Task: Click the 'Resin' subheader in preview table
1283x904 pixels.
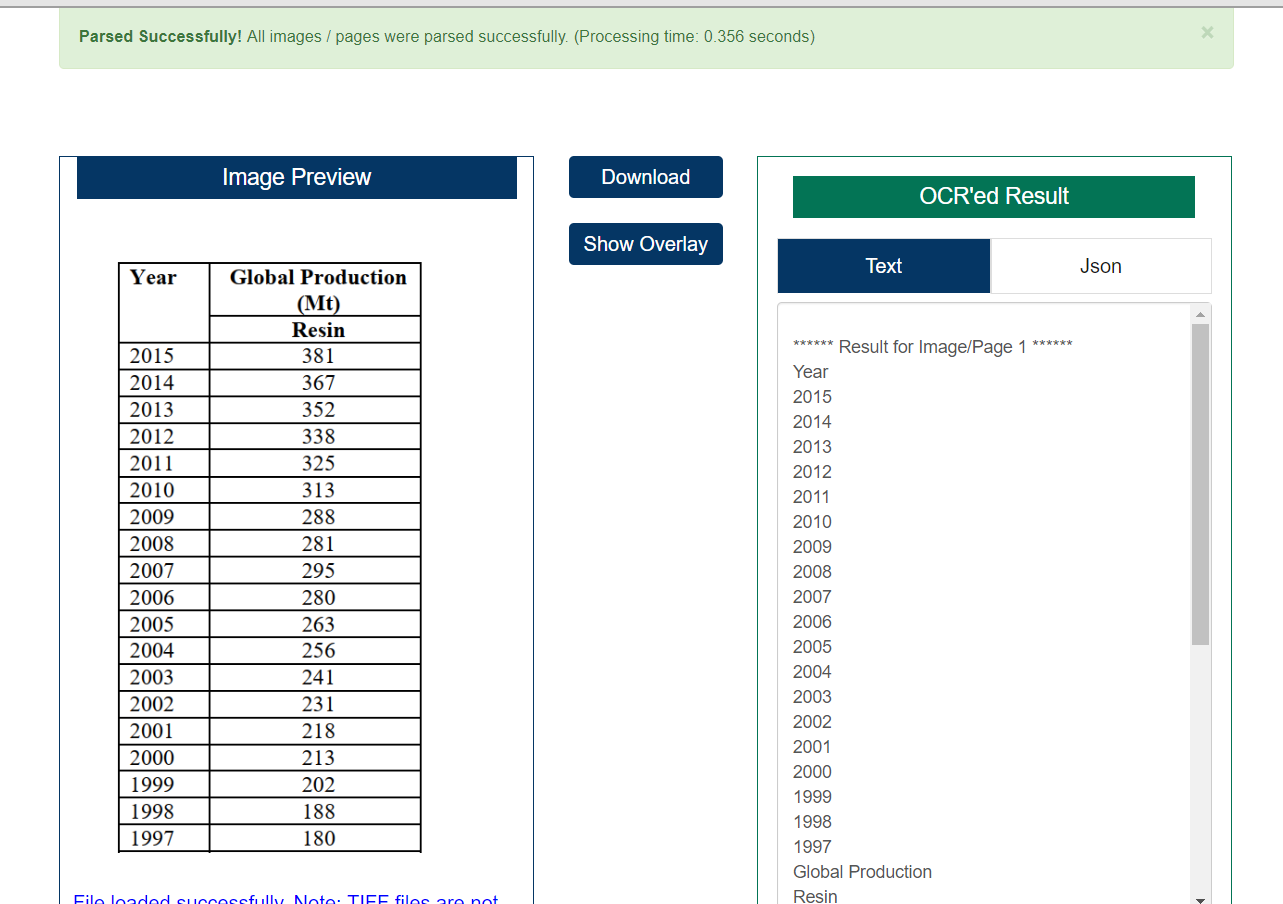Action: (x=318, y=330)
